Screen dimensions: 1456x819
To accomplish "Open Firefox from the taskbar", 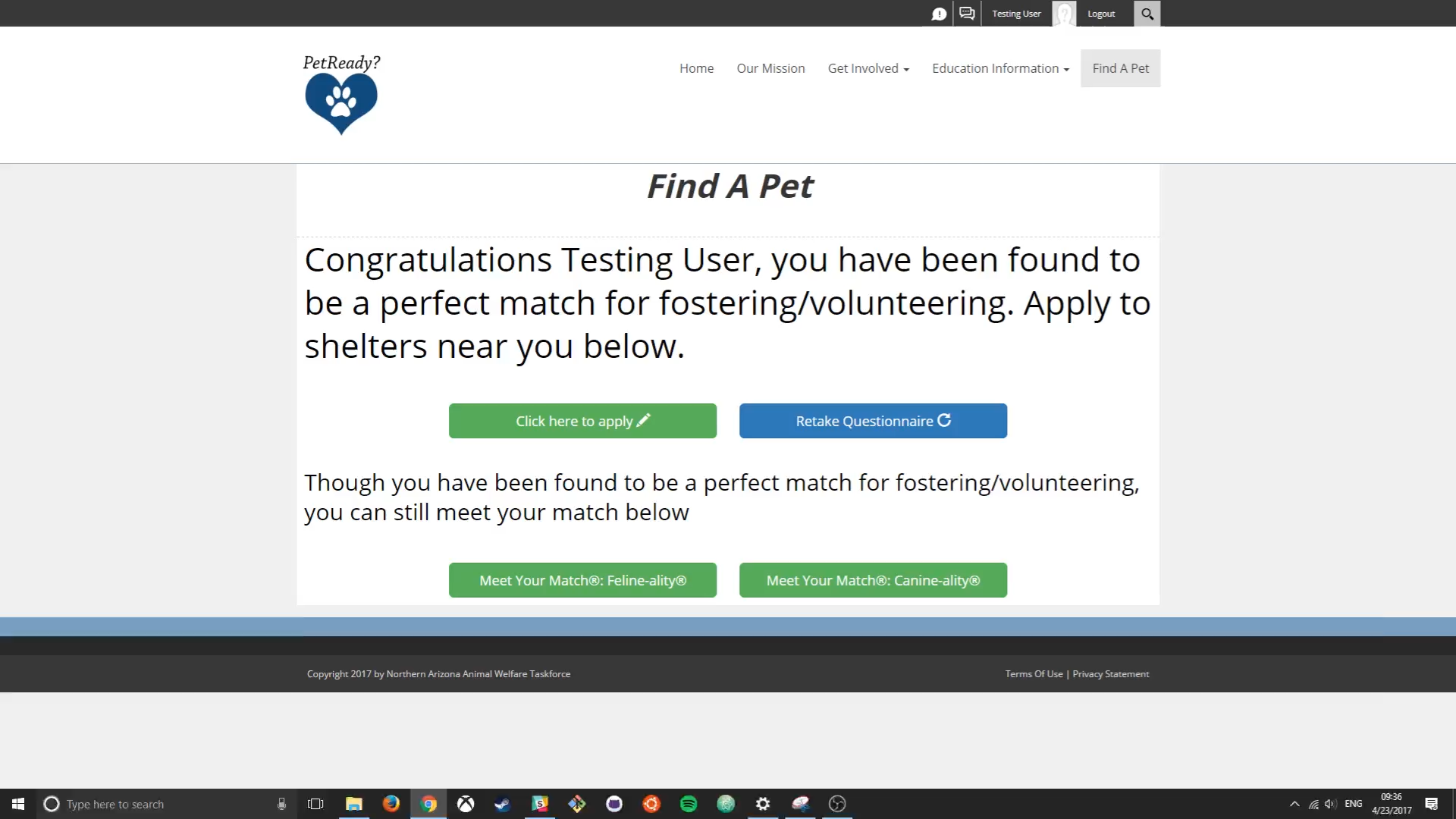I will pyautogui.click(x=391, y=804).
